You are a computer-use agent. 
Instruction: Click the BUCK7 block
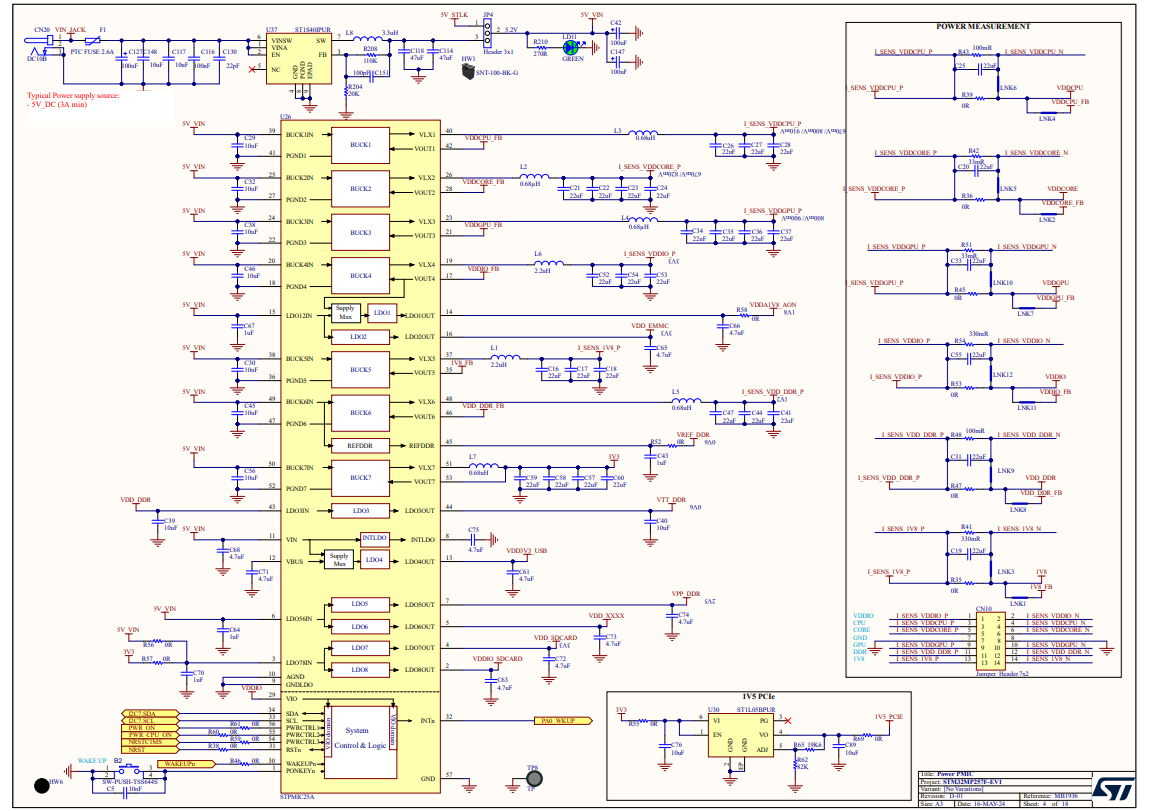(x=360, y=478)
